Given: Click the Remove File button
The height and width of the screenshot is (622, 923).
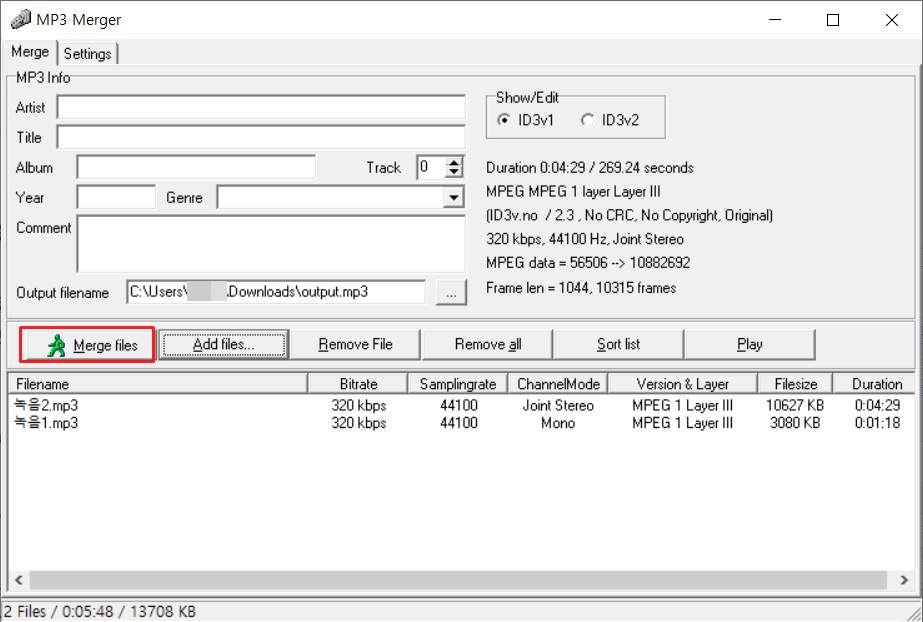Looking at the screenshot, I should coord(355,344).
